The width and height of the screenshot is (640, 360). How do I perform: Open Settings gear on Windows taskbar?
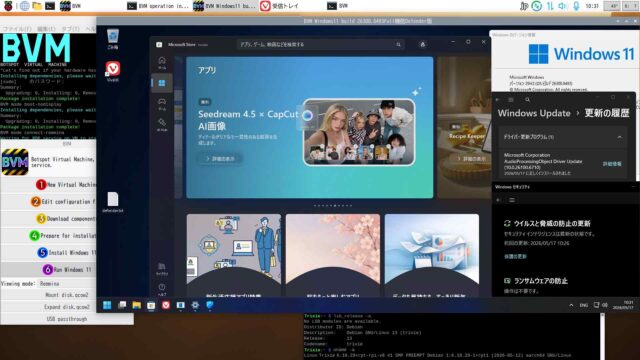pos(195,305)
